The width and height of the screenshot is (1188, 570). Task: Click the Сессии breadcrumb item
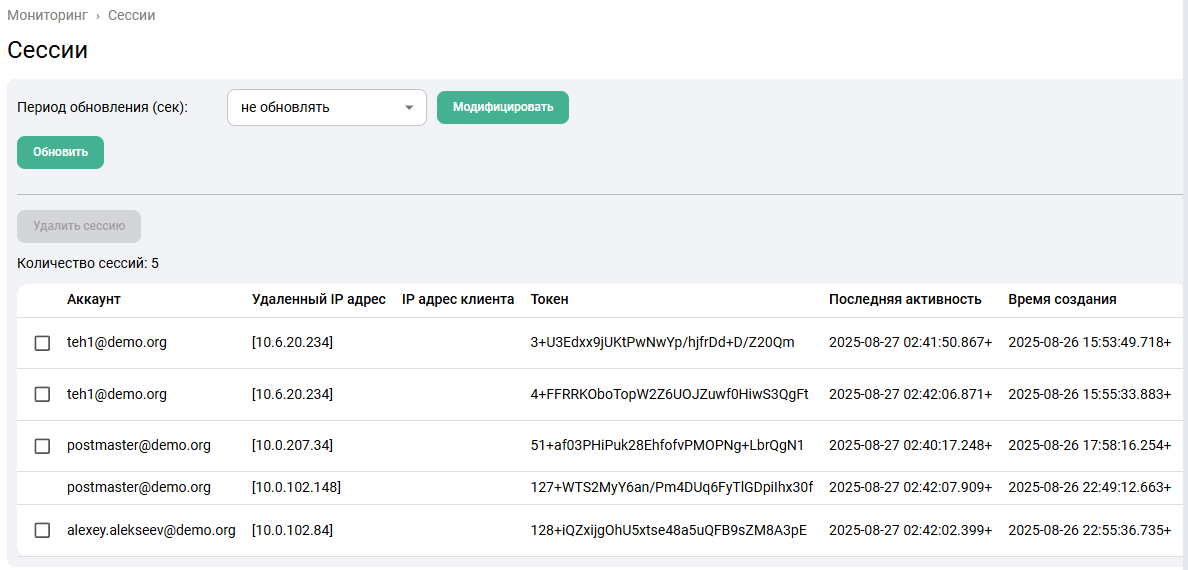point(131,16)
